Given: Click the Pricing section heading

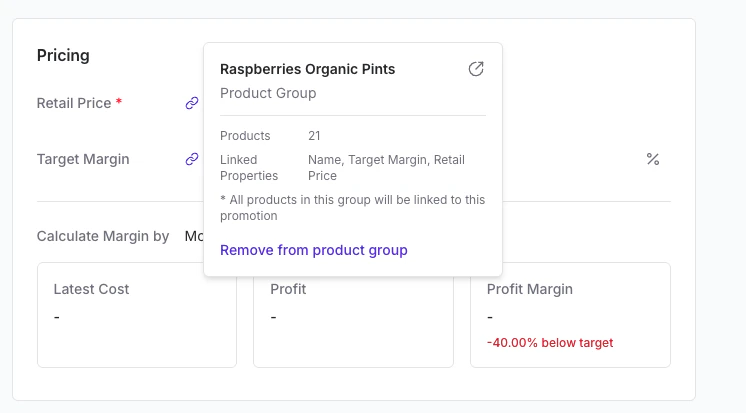Looking at the screenshot, I should 63,55.
